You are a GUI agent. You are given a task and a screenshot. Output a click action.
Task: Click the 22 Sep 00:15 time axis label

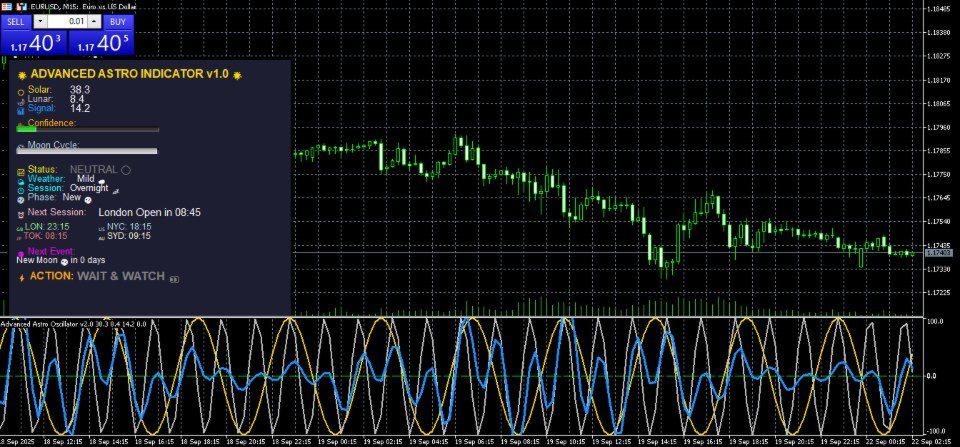pyautogui.click(x=885, y=441)
